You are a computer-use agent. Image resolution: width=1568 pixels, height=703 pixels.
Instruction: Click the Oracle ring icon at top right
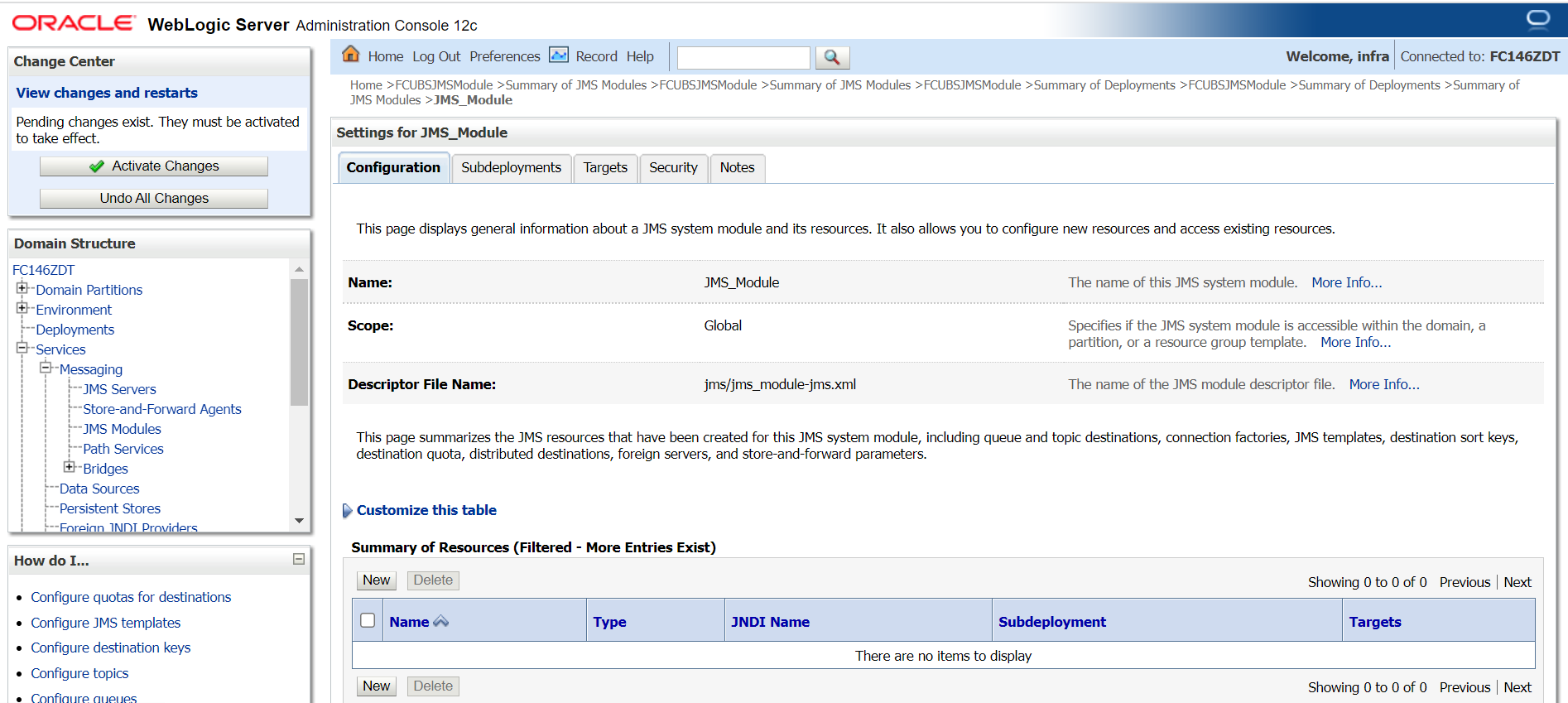[1537, 18]
